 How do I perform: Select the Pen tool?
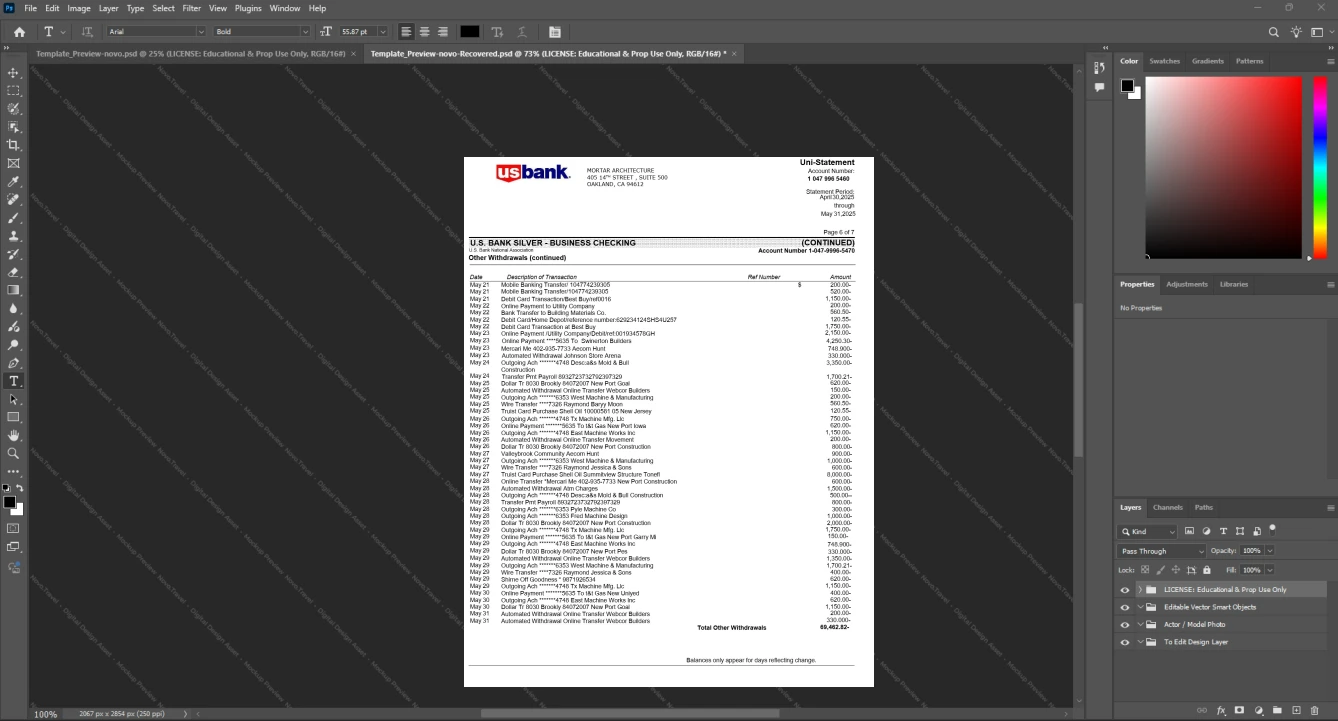14,363
